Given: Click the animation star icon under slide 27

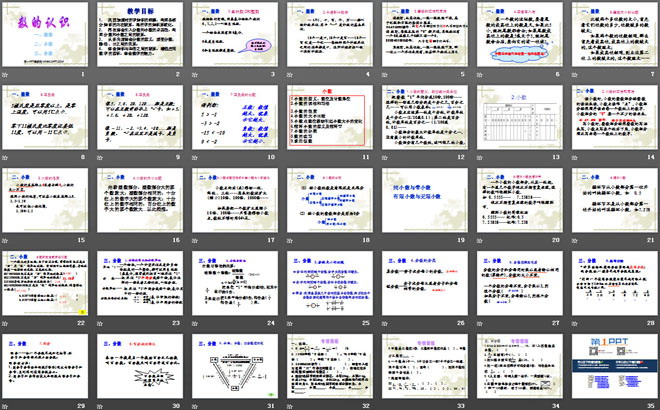Looking at the screenshot, I should 480,323.
